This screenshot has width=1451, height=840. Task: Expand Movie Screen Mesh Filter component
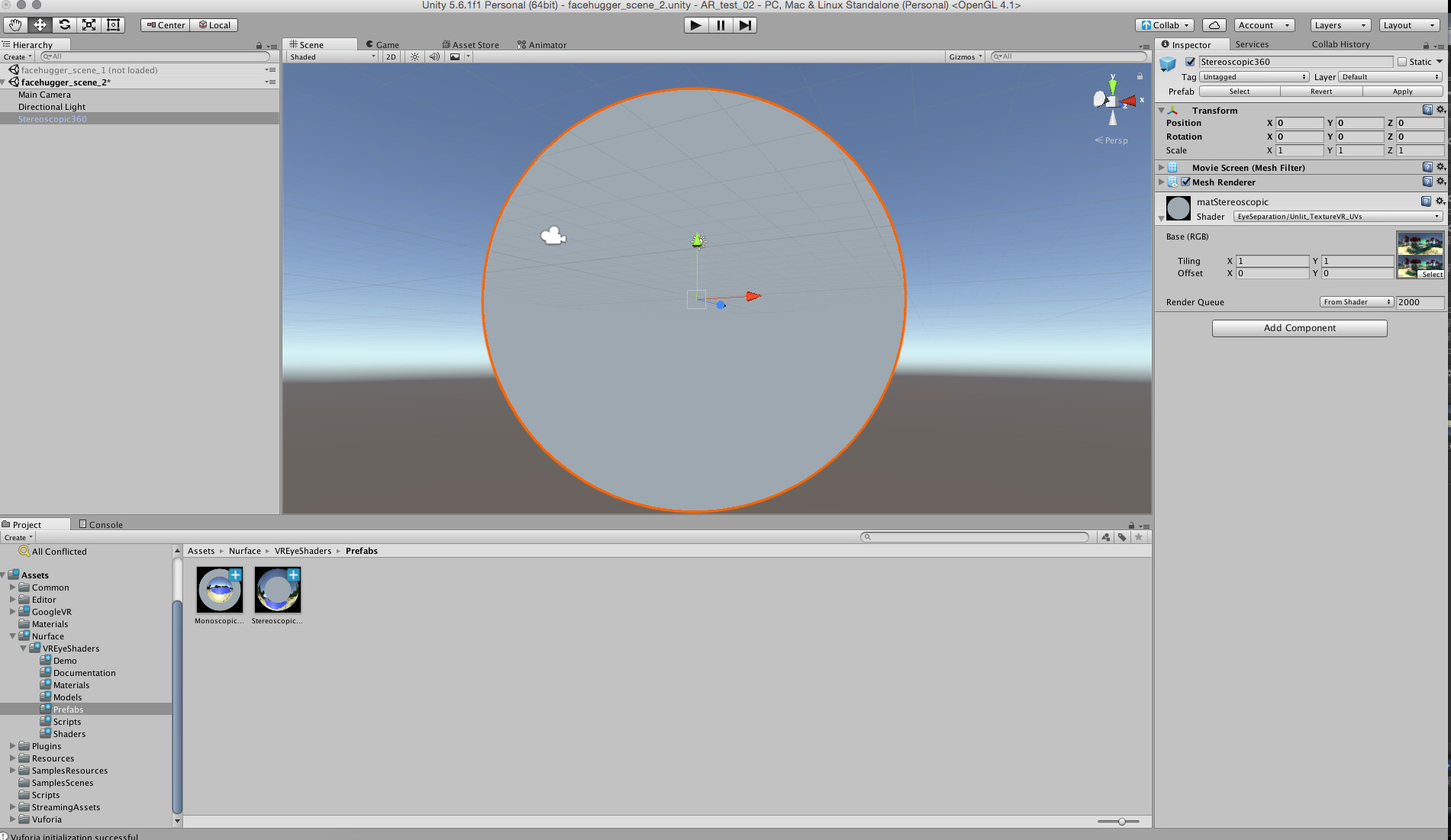[1162, 167]
